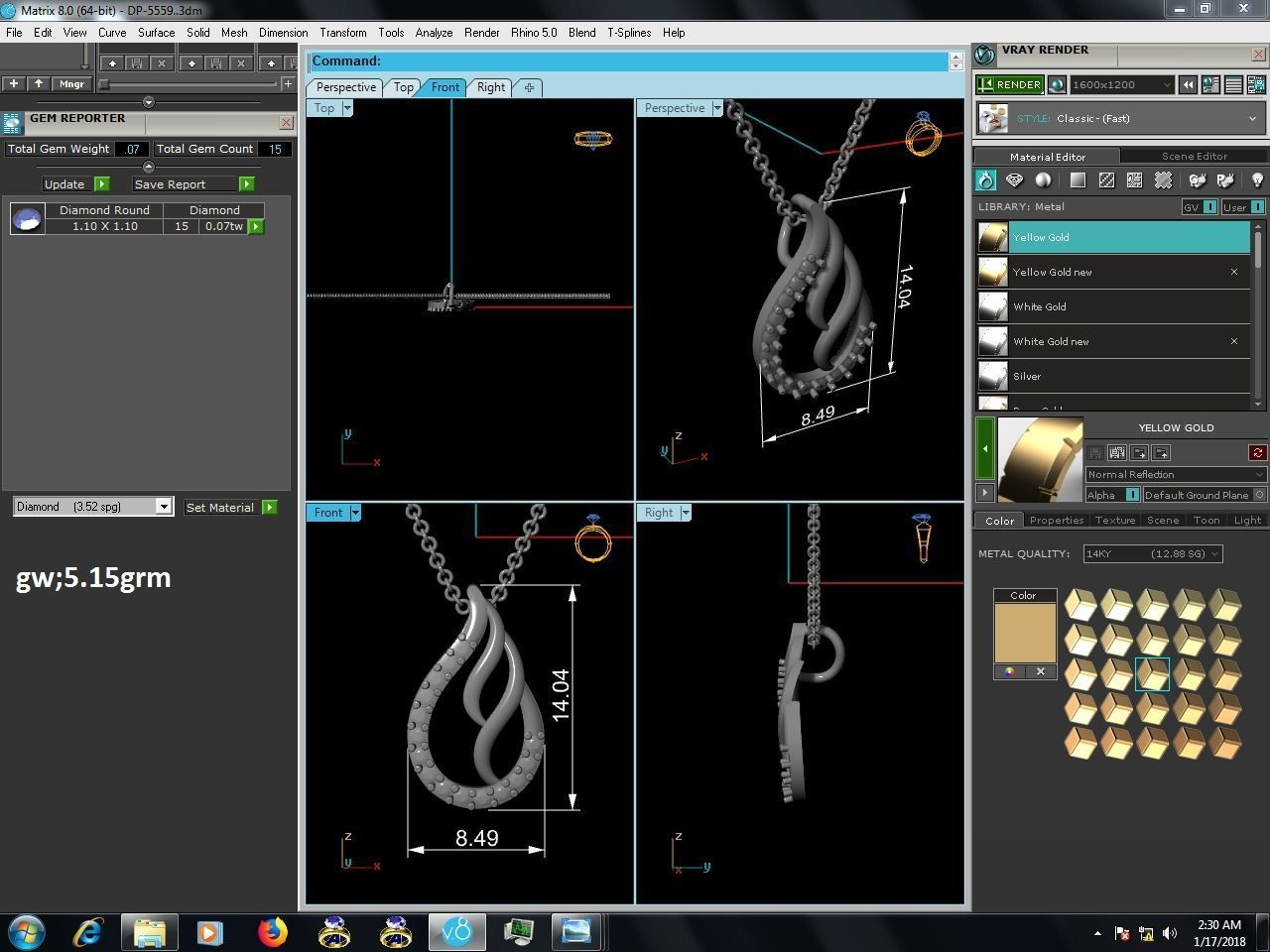This screenshot has height=952, width=1270.
Task: Toggle the GV library switch
Action: (1200, 207)
